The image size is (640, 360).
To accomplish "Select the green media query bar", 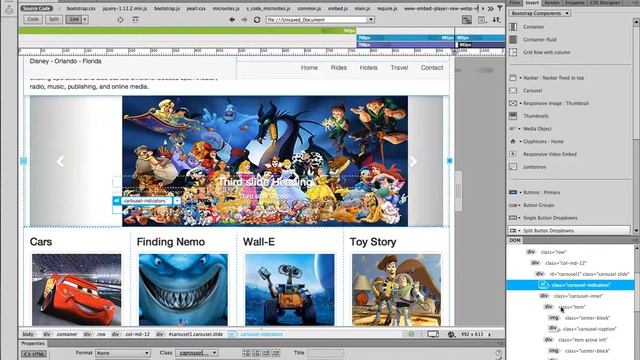I will click(187, 31).
